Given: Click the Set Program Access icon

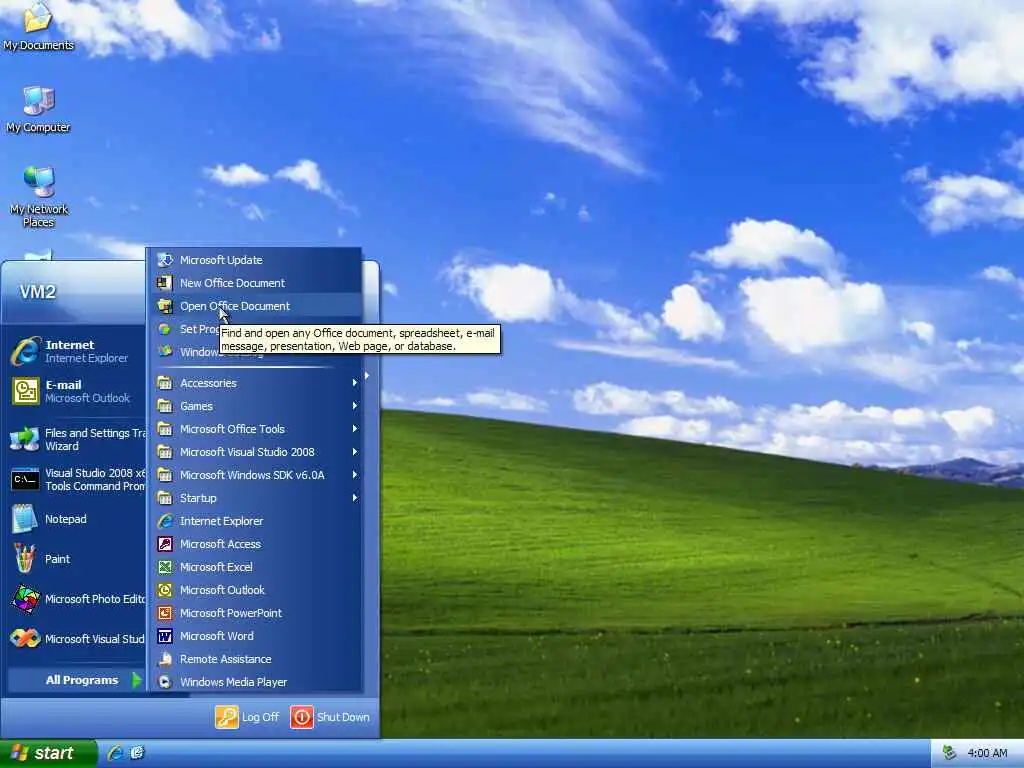Looking at the screenshot, I should click(165, 329).
